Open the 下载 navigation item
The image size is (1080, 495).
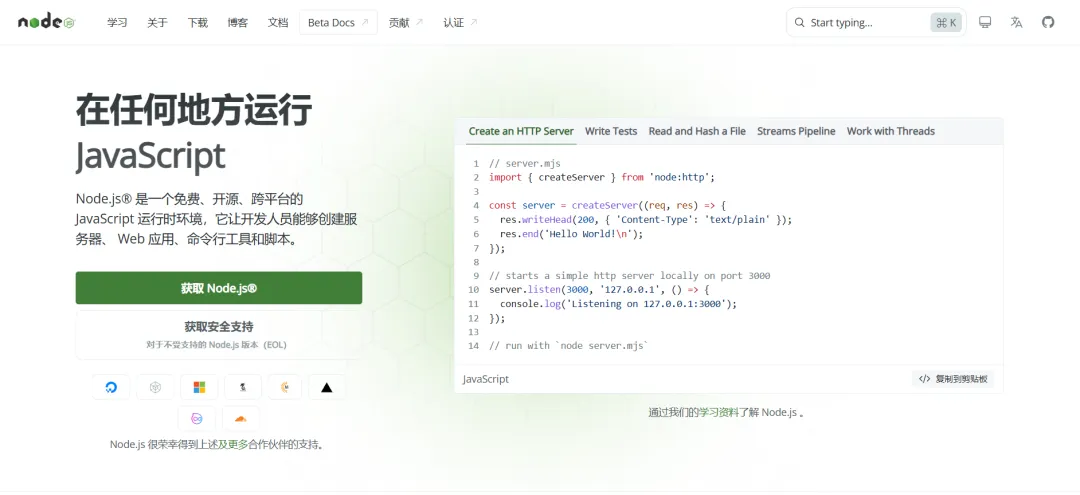coord(197,23)
